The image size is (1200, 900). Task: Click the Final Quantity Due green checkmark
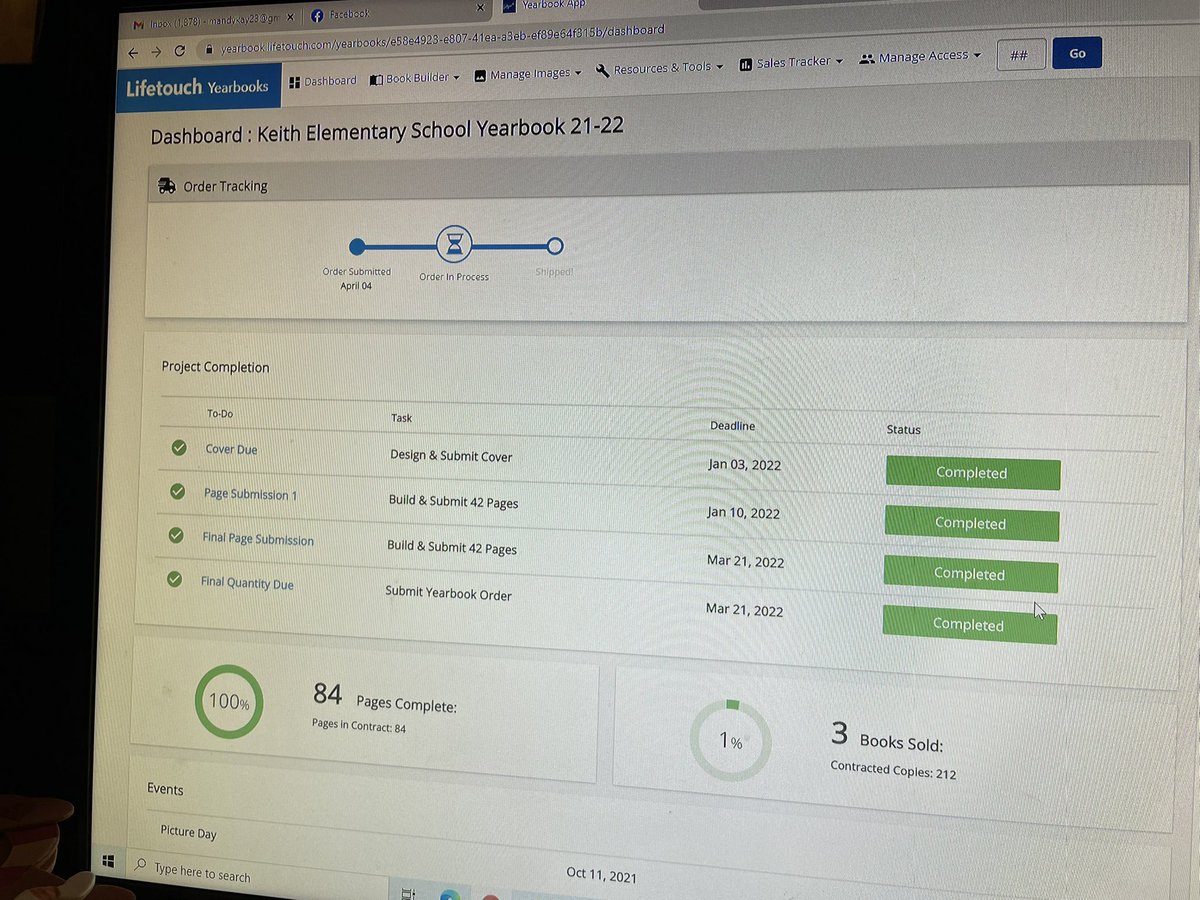(x=175, y=579)
